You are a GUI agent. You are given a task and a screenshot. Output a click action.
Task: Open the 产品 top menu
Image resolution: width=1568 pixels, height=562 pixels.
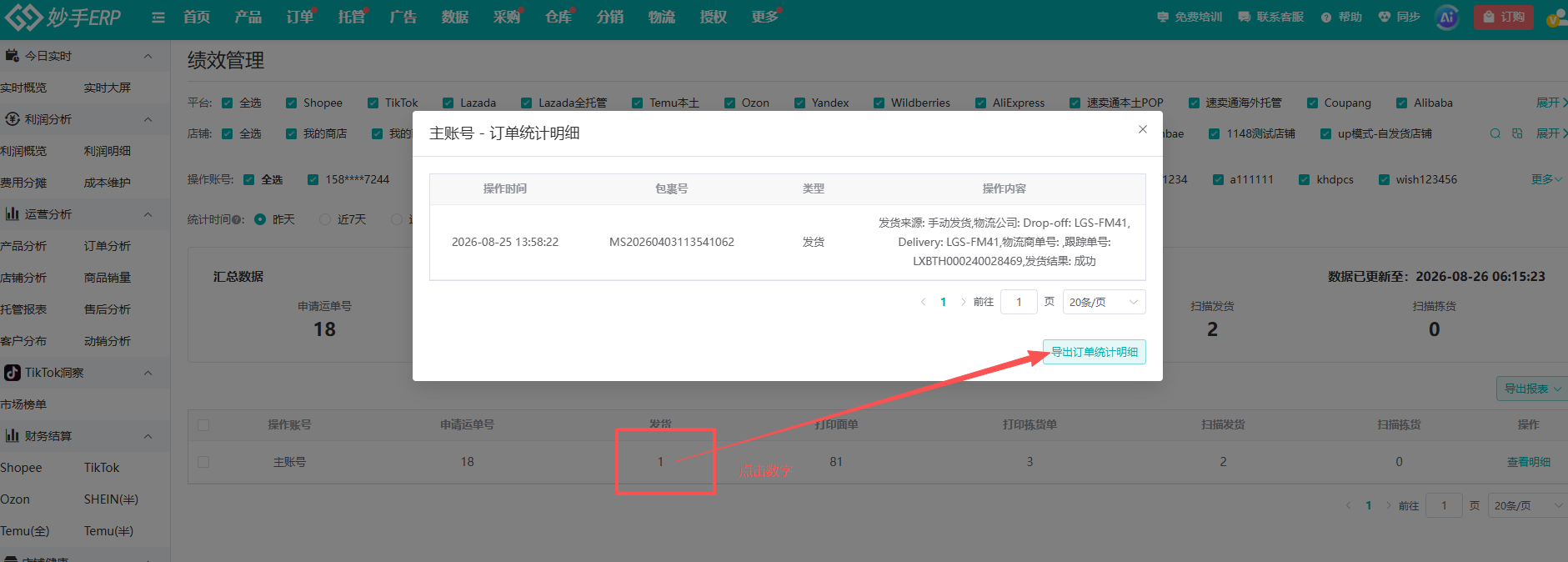point(248,17)
